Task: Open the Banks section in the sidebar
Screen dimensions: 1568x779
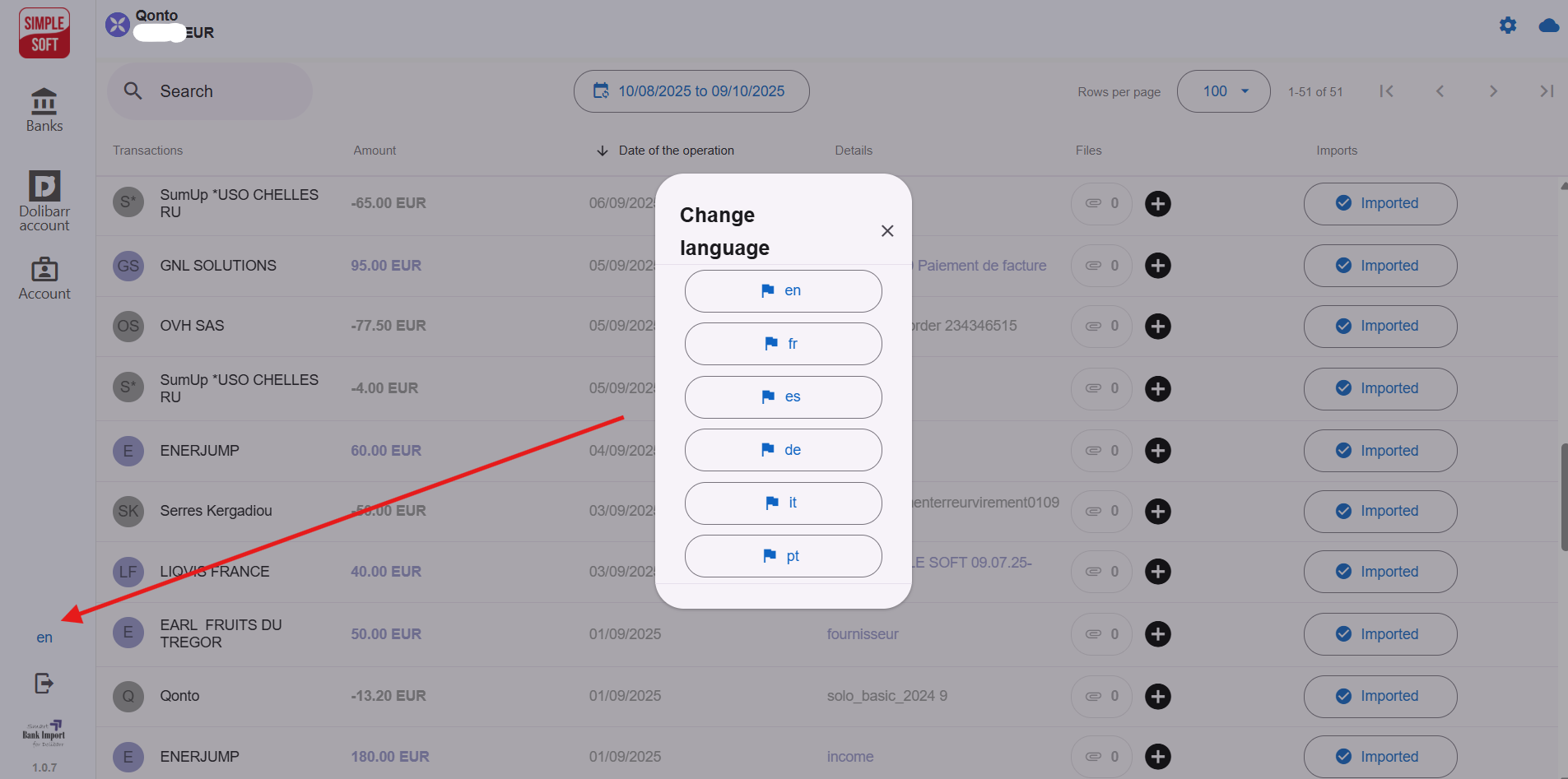Action: click(44, 109)
